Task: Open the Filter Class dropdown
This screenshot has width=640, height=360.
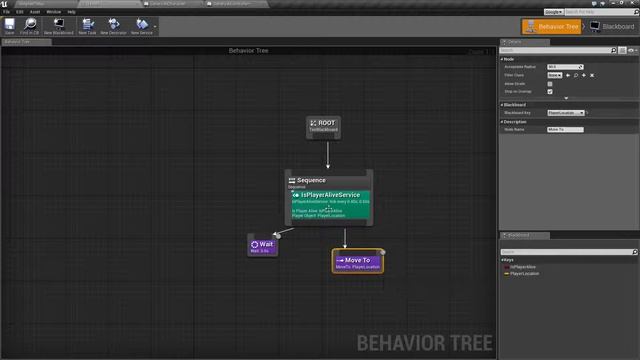Action: [555, 75]
